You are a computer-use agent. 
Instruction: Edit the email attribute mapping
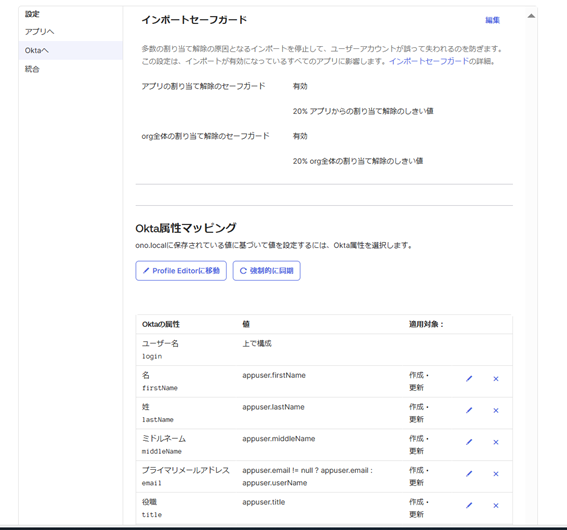469,474
